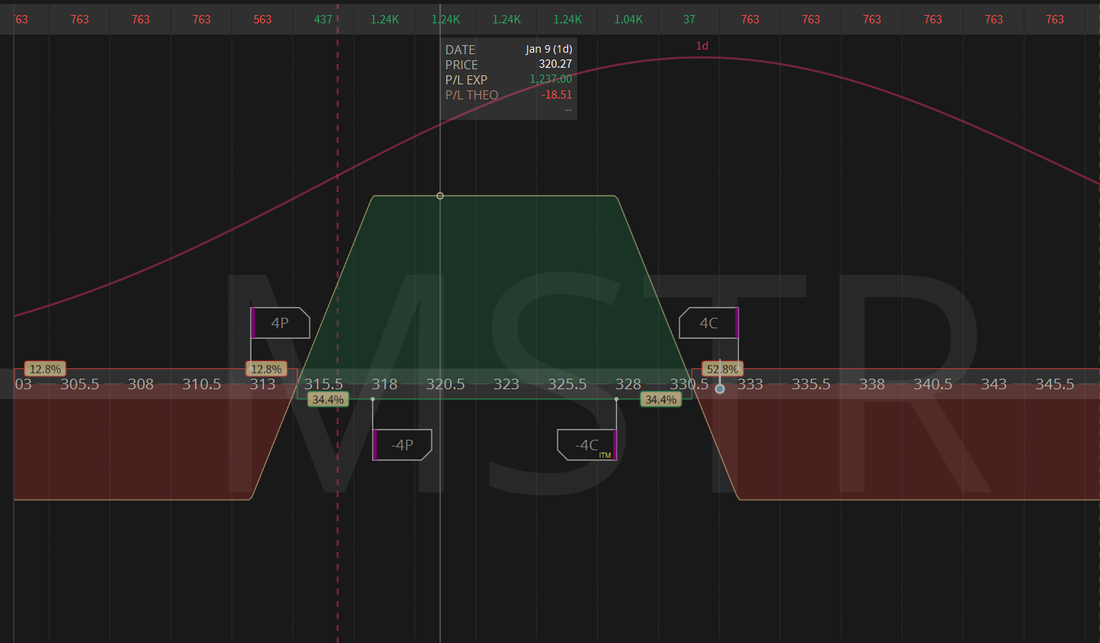The height and width of the screenshot is (643, 1100).
Task: Click the 328 price axis label
Action: (629, 384)
